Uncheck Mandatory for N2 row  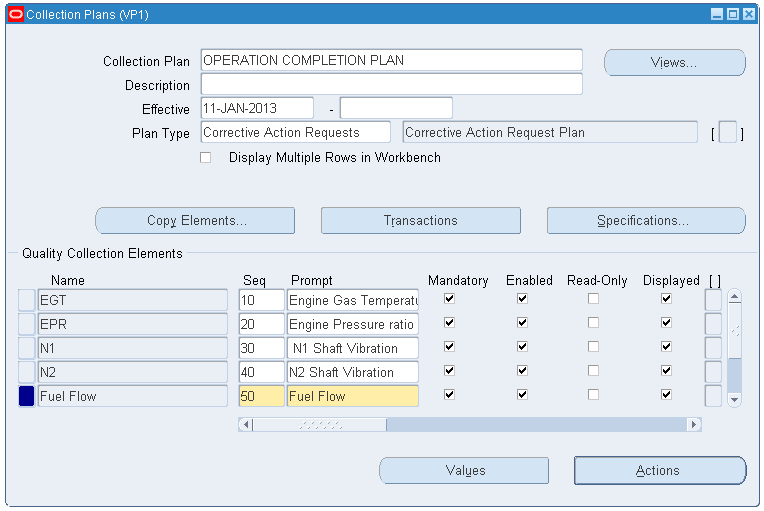(x=449, y=371)
